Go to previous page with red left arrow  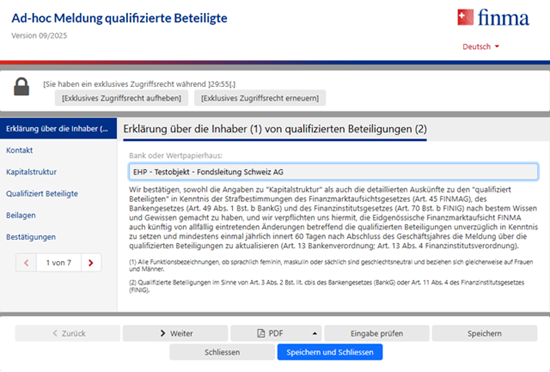pos(26,263)
